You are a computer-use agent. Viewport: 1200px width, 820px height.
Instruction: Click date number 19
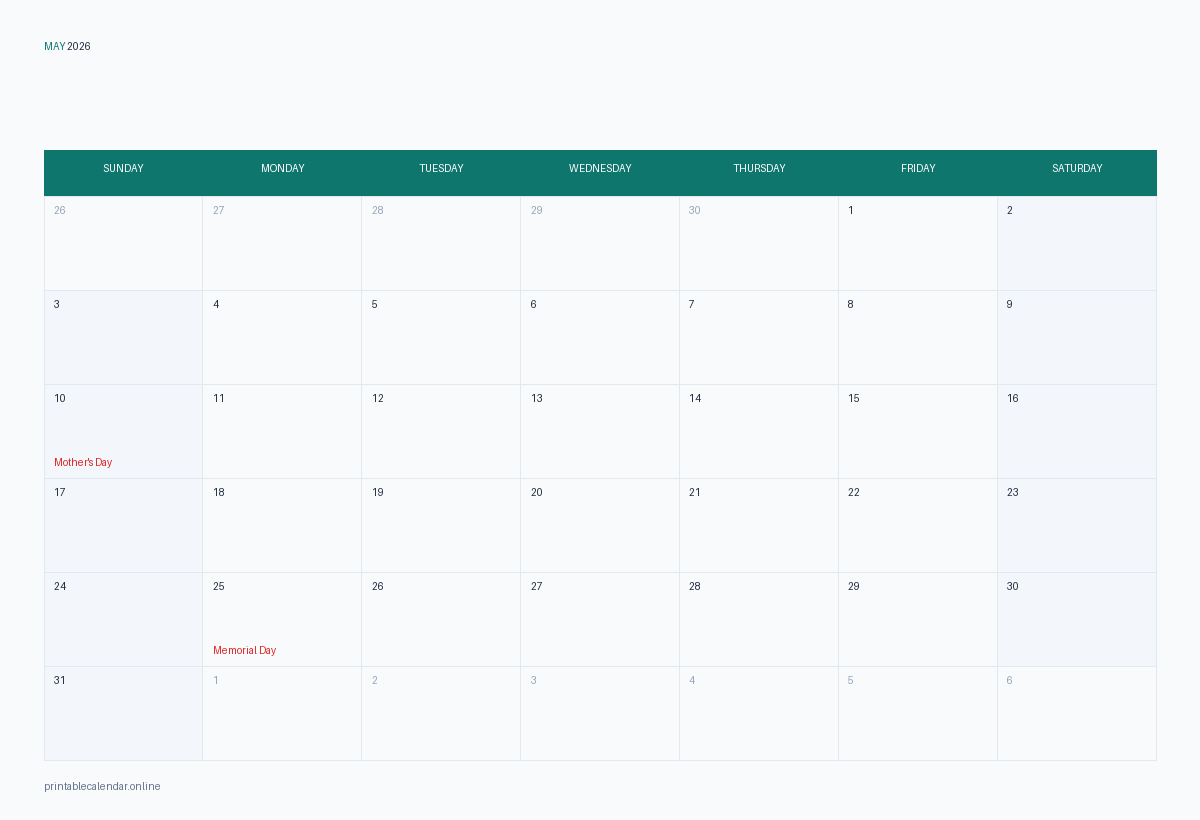point(378,493)
